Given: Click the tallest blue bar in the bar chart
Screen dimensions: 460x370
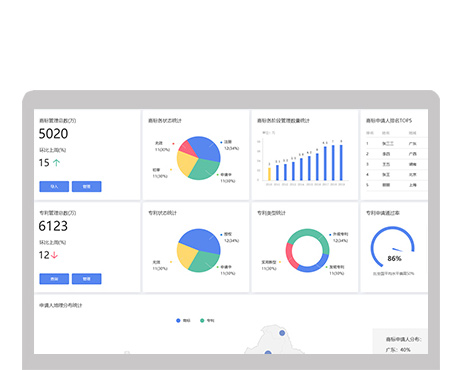Looking at the screenshot, I should pos(341,162).
